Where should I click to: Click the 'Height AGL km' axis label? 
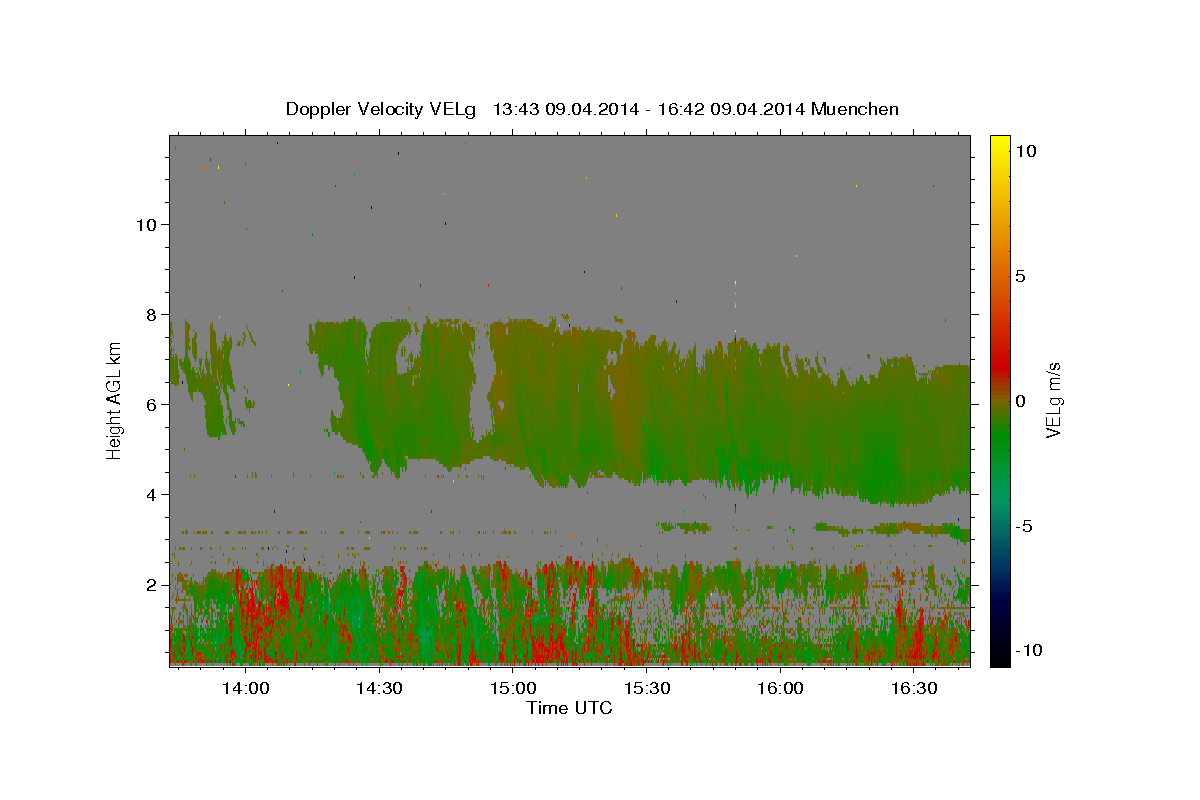(x=115, y=400)
